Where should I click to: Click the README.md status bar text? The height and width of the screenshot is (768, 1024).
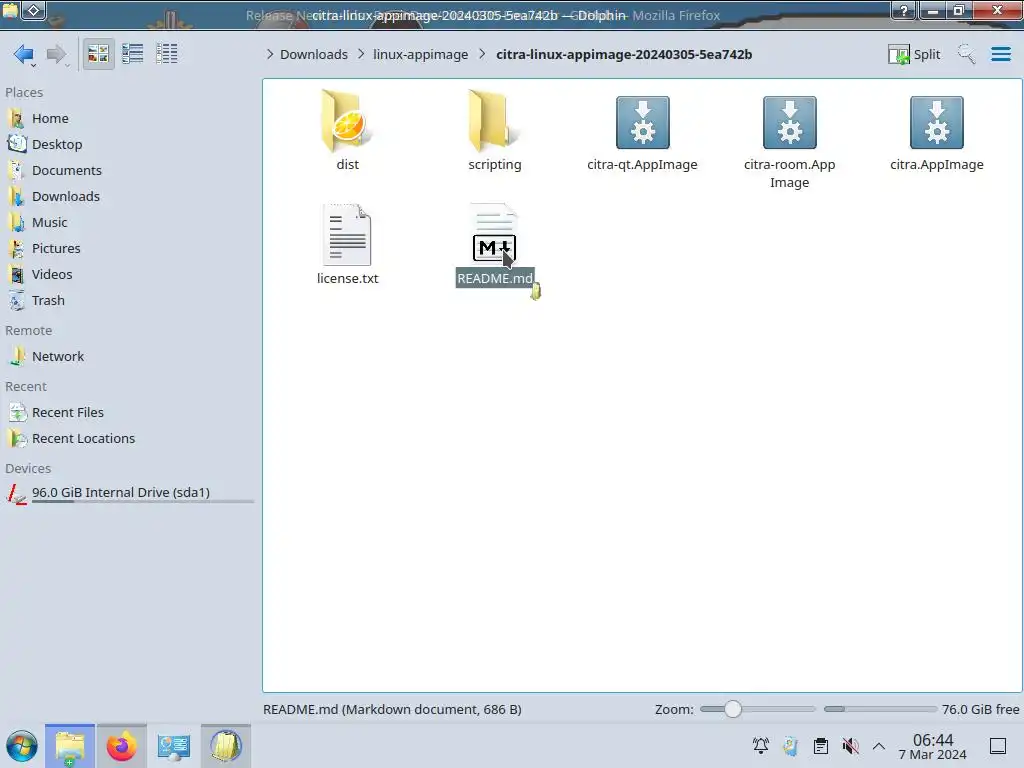tap(392, 709)
